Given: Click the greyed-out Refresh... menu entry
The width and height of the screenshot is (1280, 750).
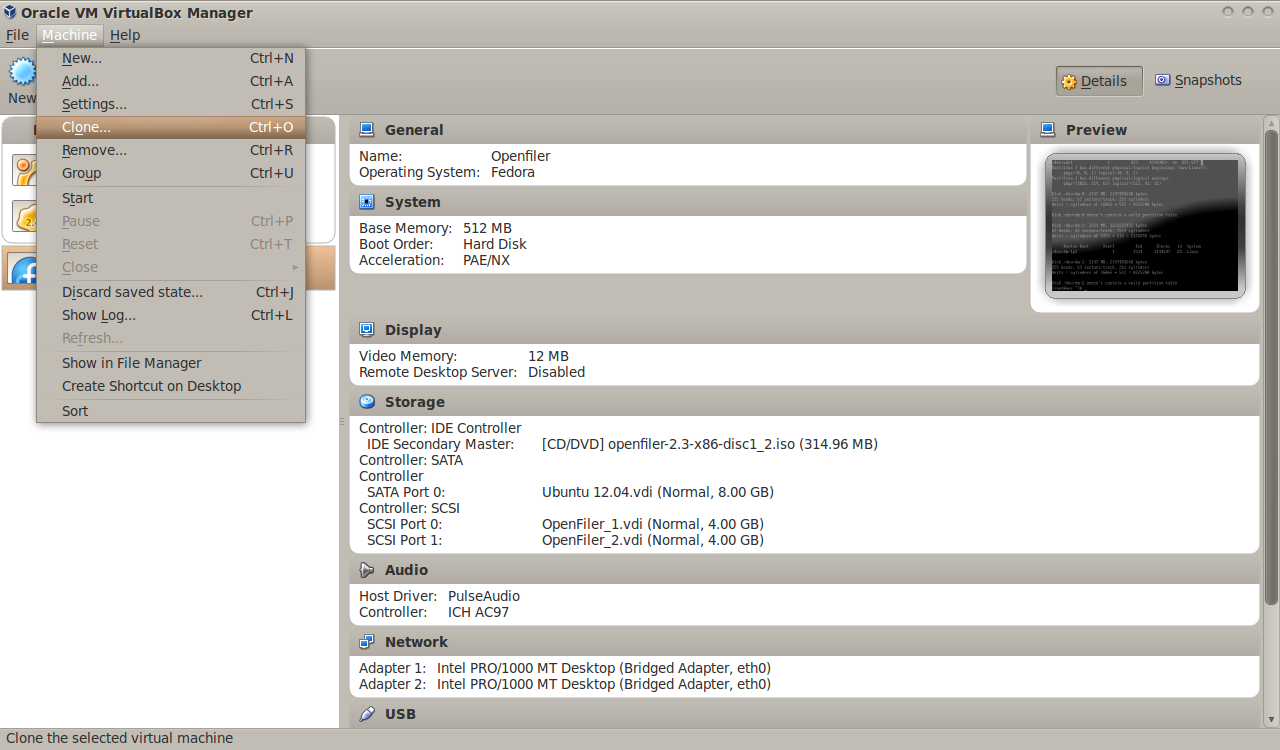Looking at the screenshot, I should [x=171, y=338].
